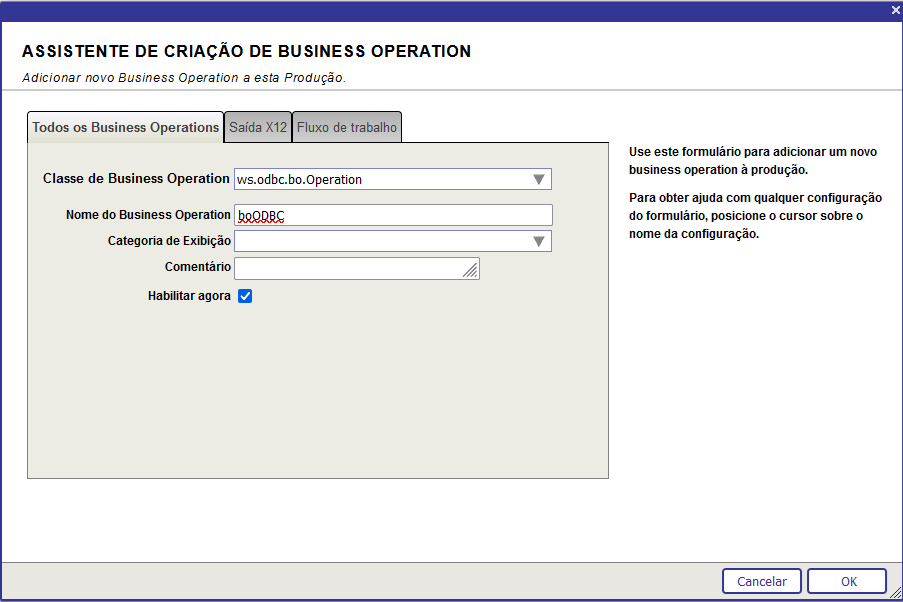Click the Categoria de Exibição label
The width and height of the screenshot is (903, 602).
point(169,241)
